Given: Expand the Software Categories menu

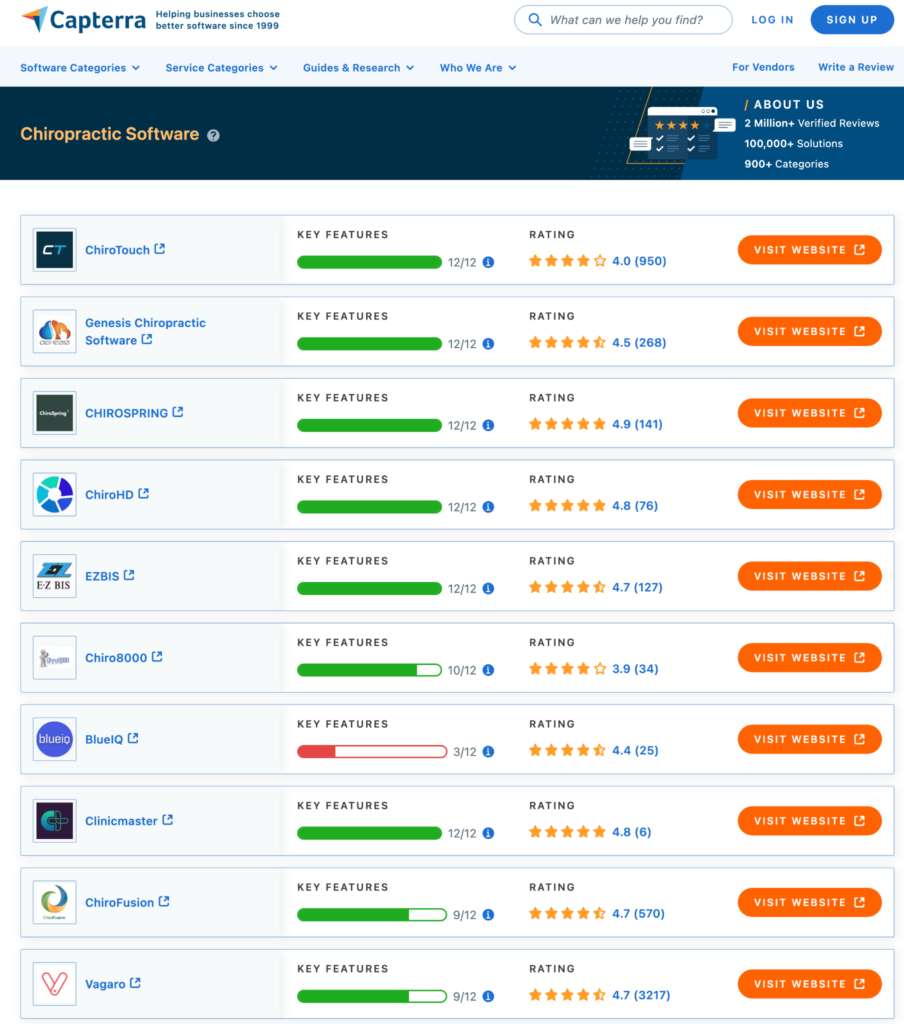Looking at the screenshot, I should 80,68.
